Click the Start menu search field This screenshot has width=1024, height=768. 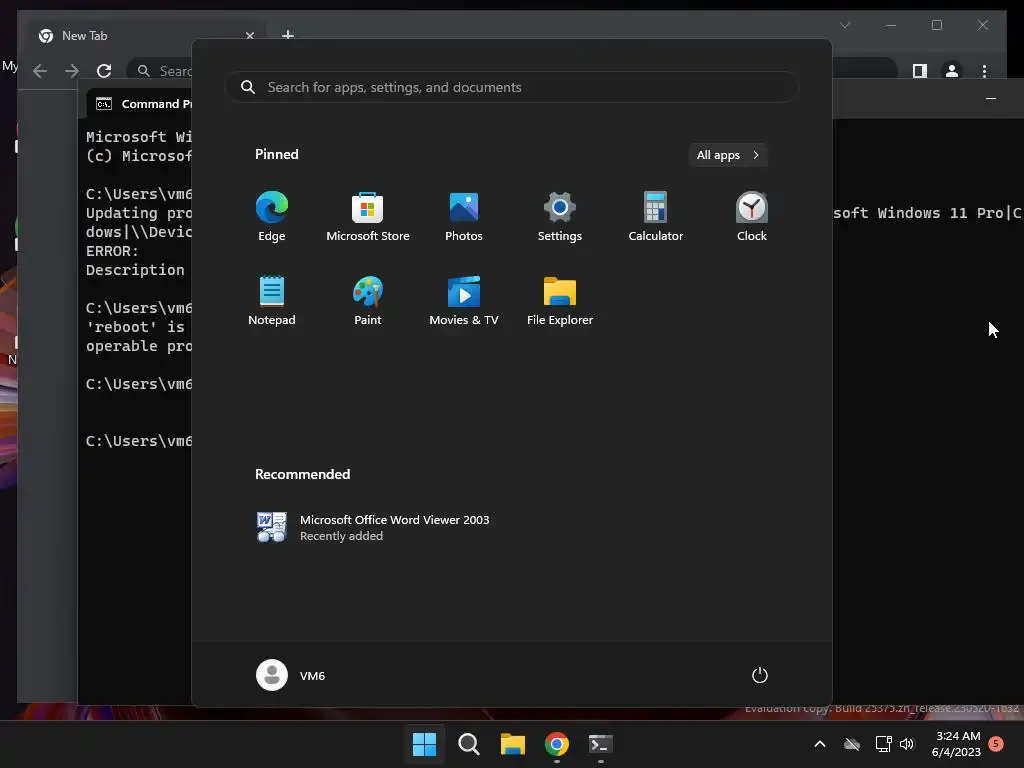click(512, 87)
